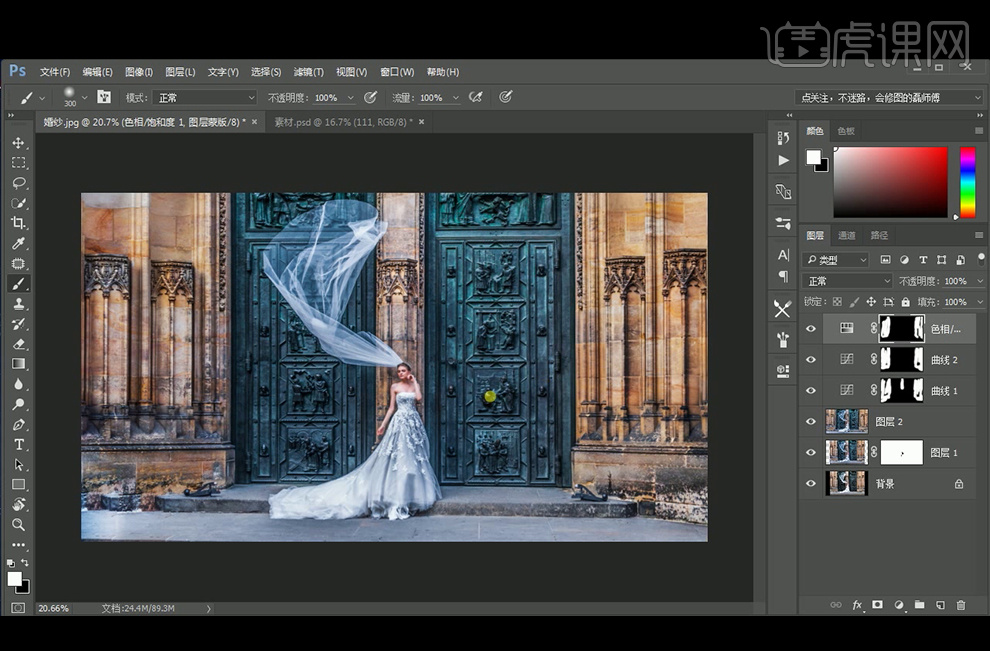This screenshot has height=651, width=990.
Task: Select the Clone Stamp tool
Action: click(18, 304)
